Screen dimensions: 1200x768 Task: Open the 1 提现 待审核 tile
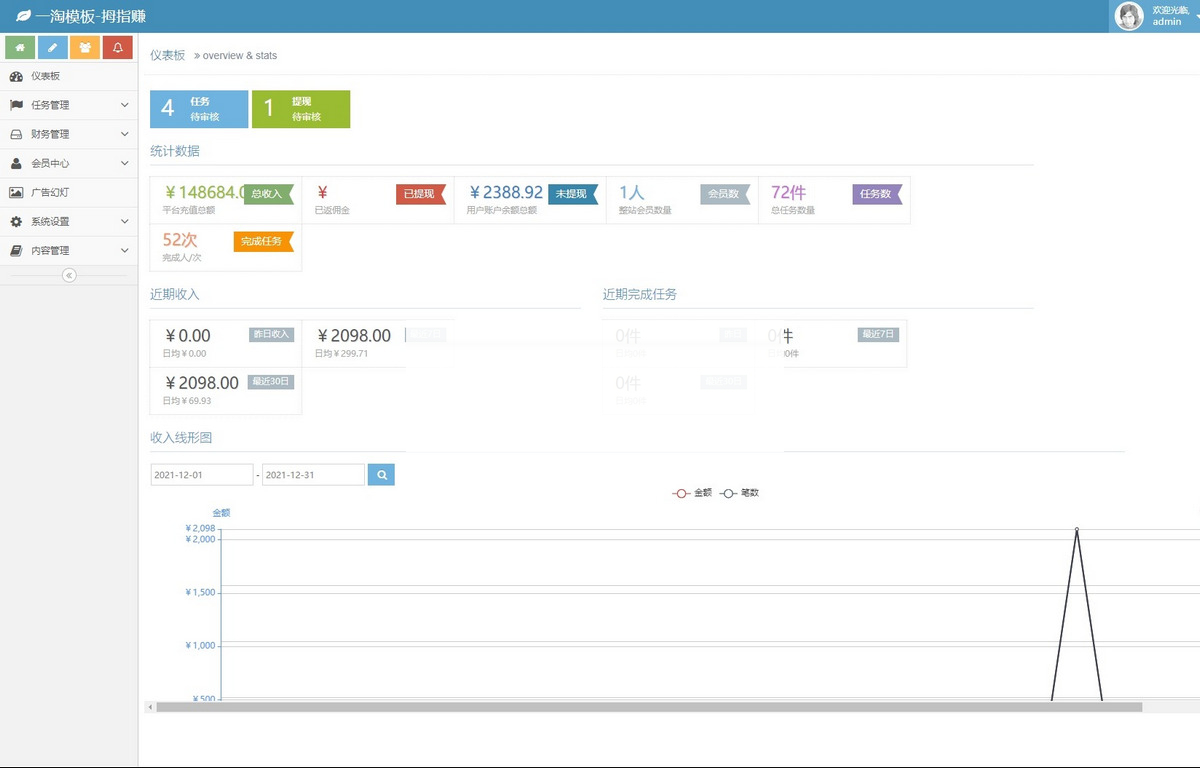click(301, 109)
